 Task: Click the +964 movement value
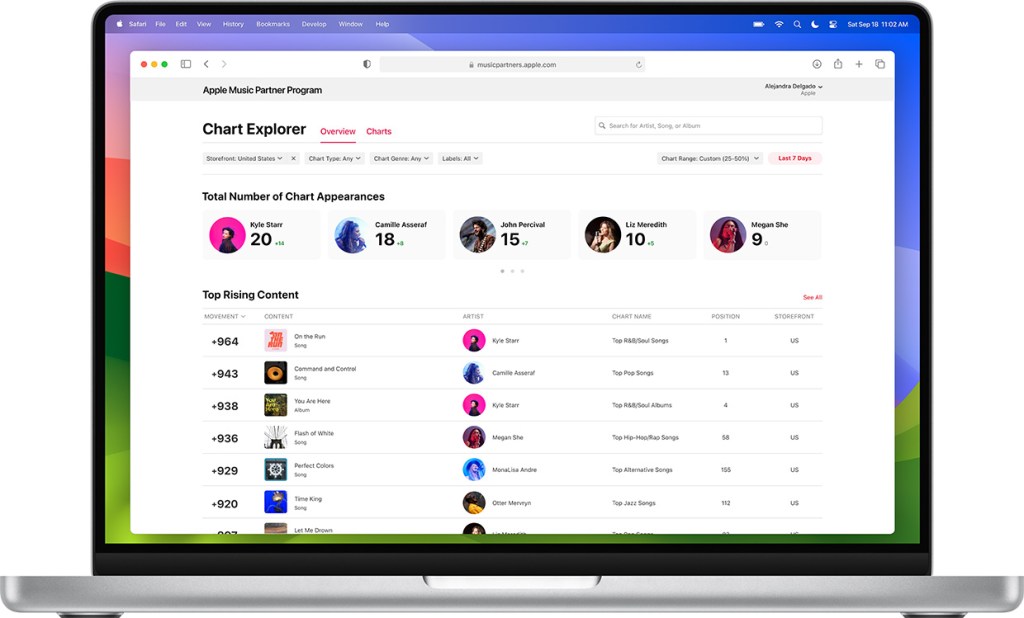click(225, 342)
